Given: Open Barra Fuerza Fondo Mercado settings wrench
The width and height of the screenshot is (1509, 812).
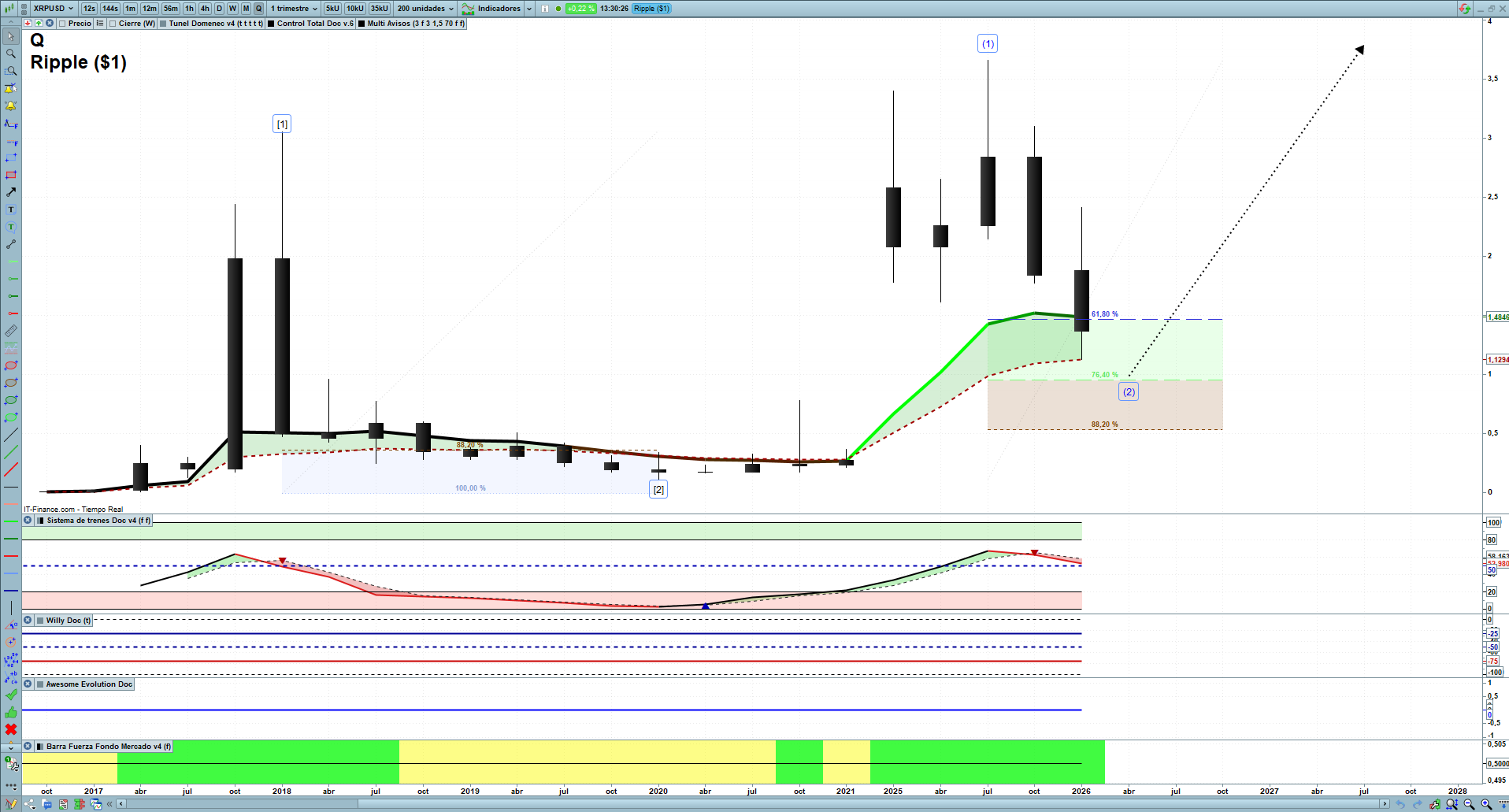Looking at the screenshot, I should pyautogui.click(x=28, y=747).
